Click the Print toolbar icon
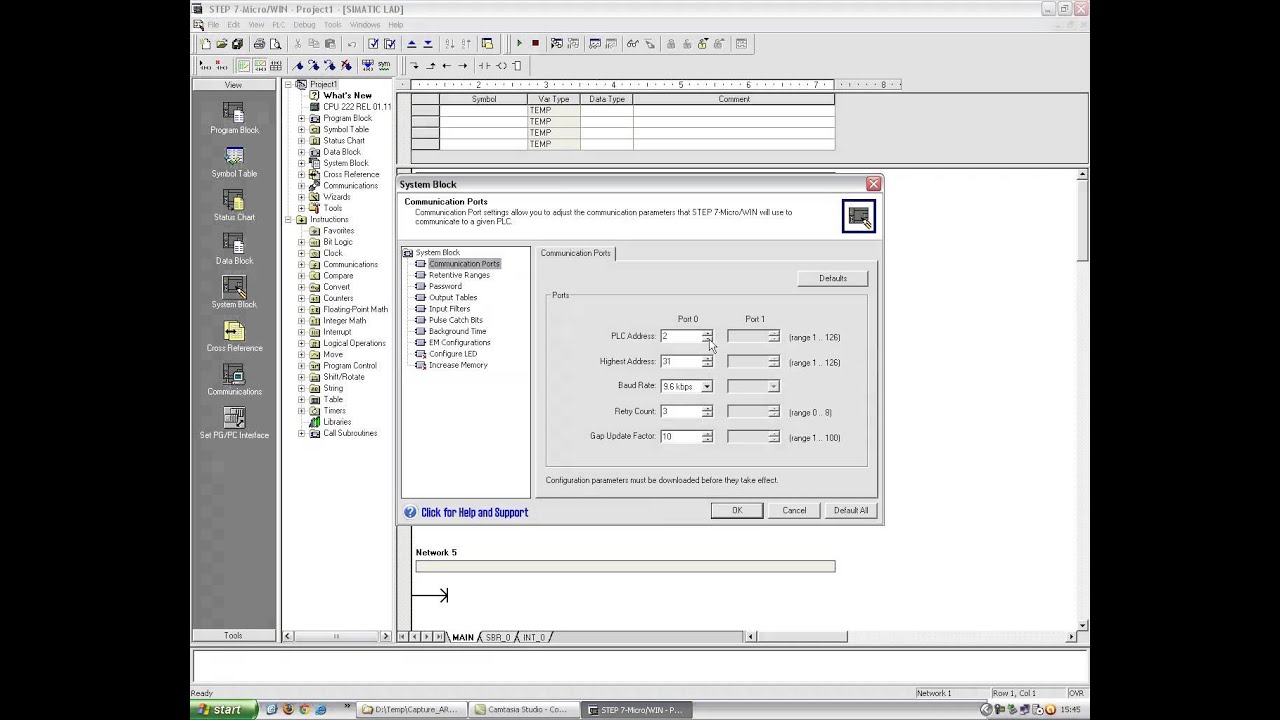The width and height of the screenshot is (1280, 720). point(259,44)
